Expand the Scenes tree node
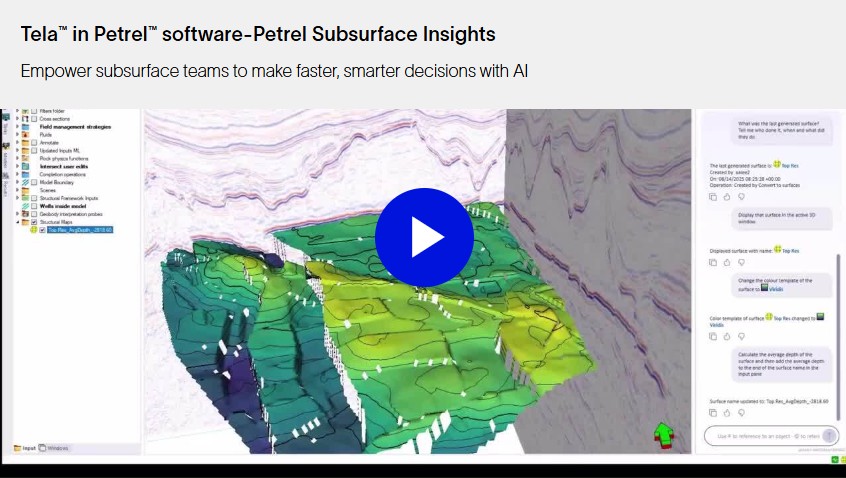This screenshot has height=478, width=846. (x=17, y=190)
